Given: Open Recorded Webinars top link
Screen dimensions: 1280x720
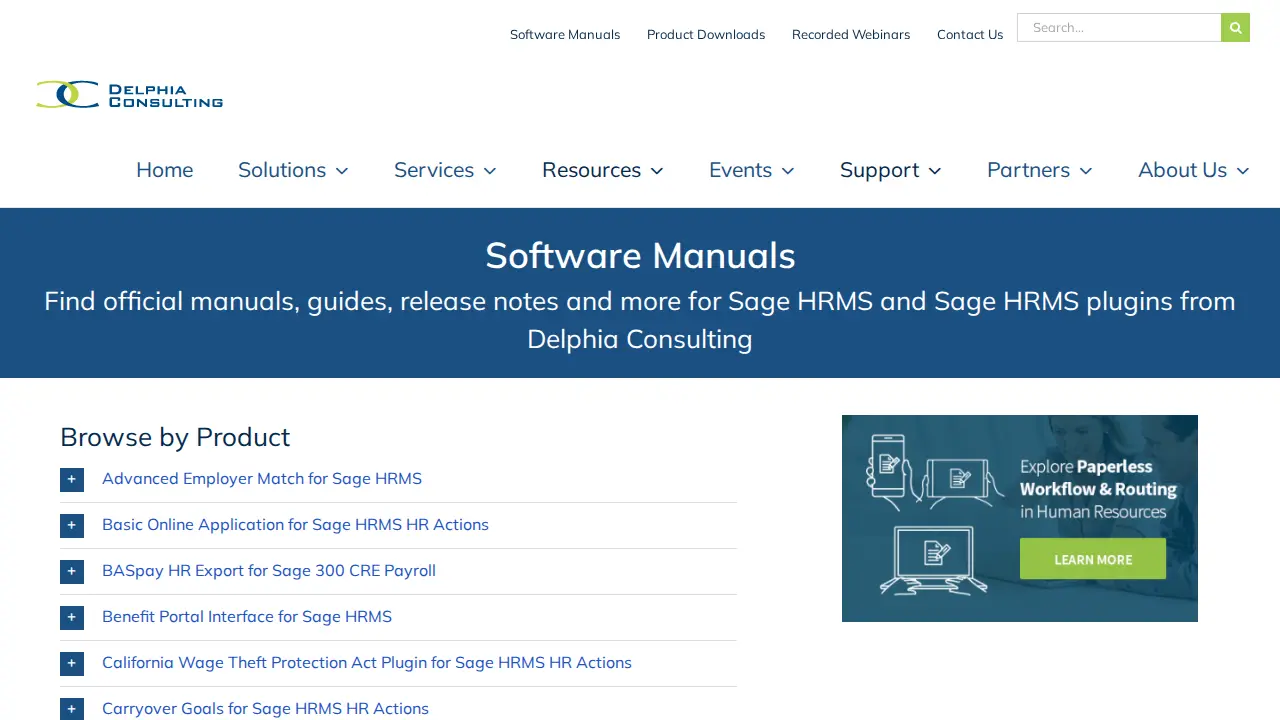Looking at the screenshot, I should click(851, 34).
